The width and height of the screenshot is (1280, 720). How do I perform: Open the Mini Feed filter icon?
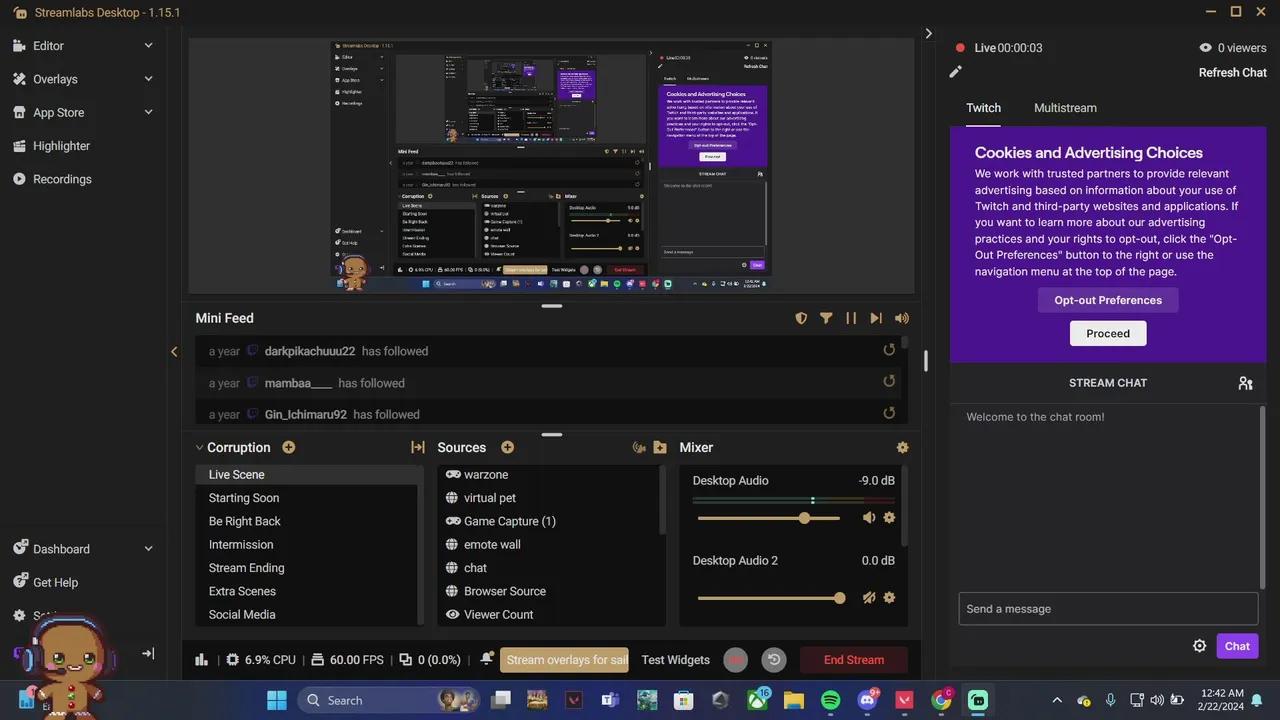[x=826, y=318]
